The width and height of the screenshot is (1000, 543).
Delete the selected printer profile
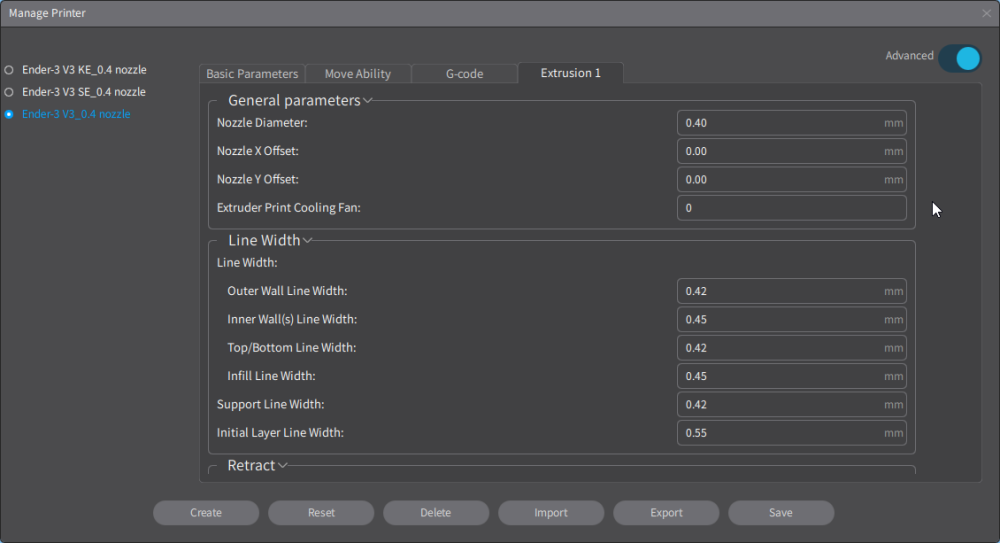[x=436, y=513]
